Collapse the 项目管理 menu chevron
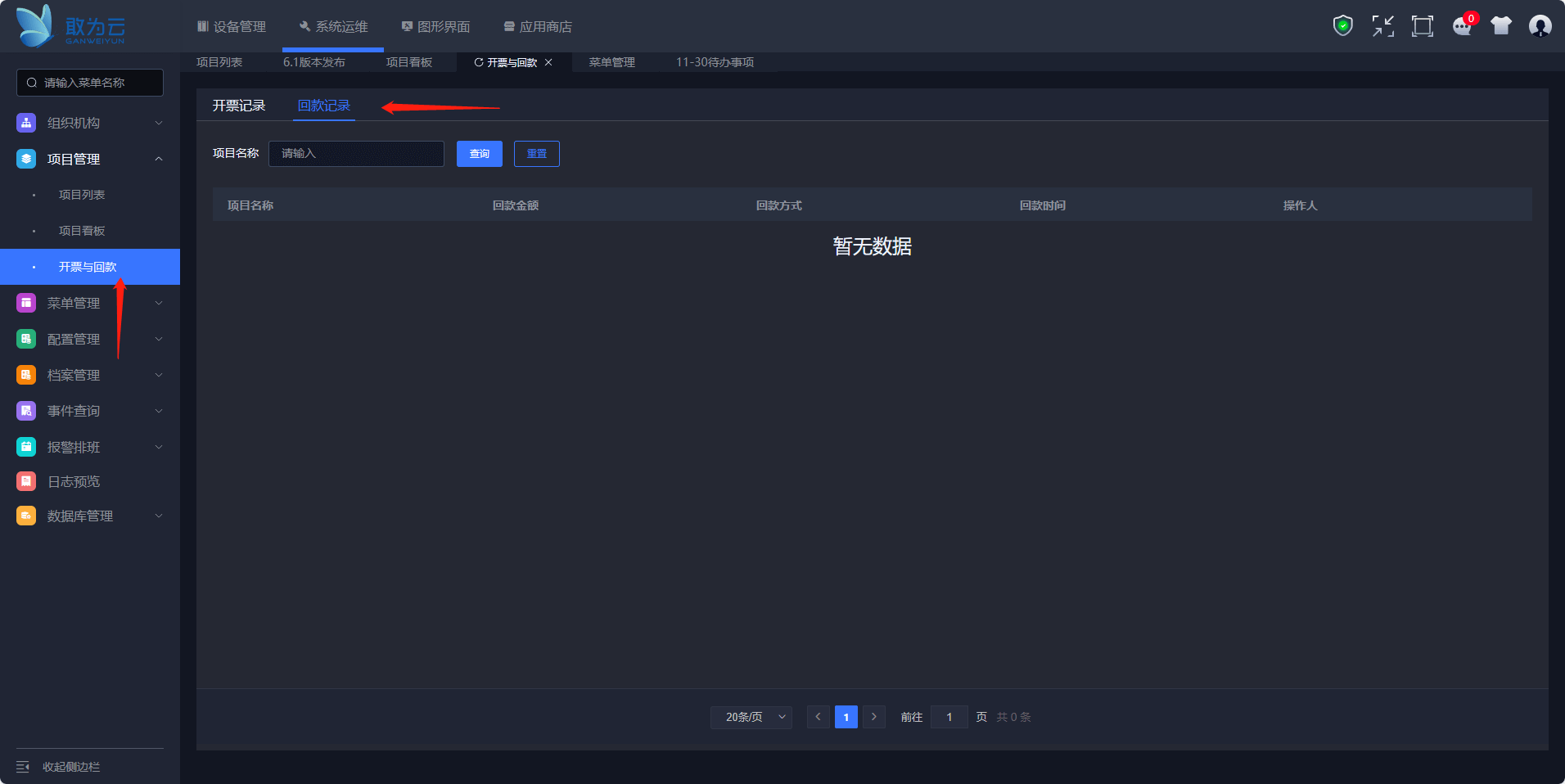Viewport: 1565px width, 784px height. (159, 159)
